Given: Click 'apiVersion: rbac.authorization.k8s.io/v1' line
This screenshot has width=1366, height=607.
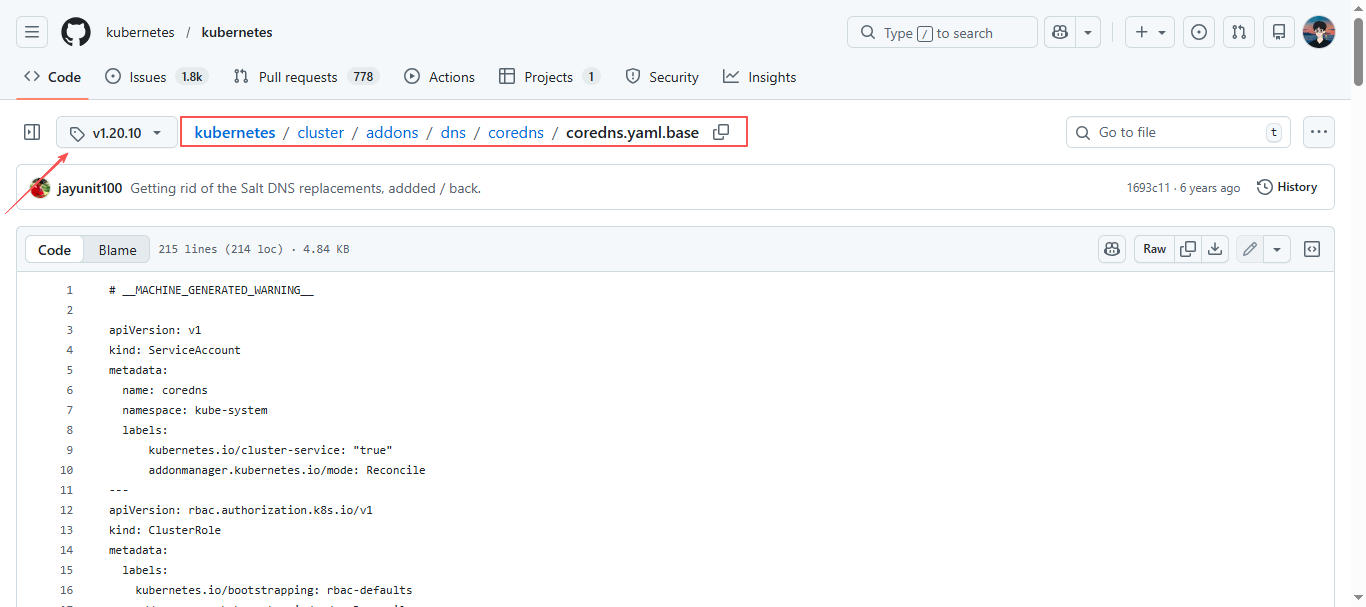Looking at the screenshot, I should [x=241, y=510].
